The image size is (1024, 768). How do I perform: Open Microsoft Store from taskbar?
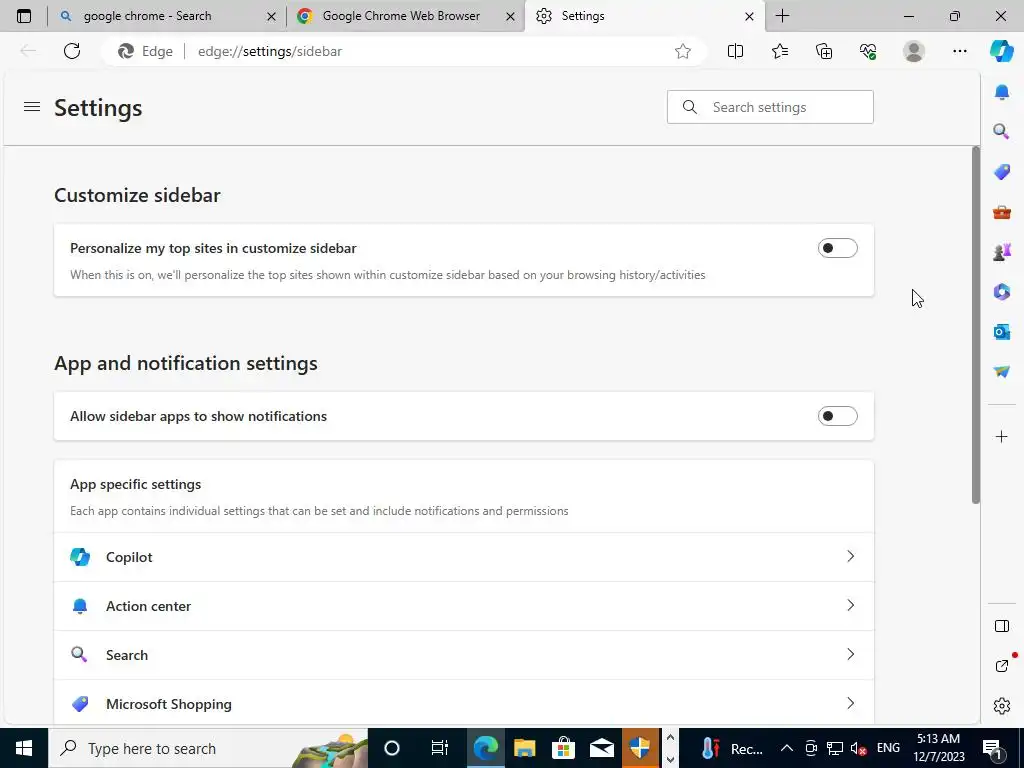(563, 748)
